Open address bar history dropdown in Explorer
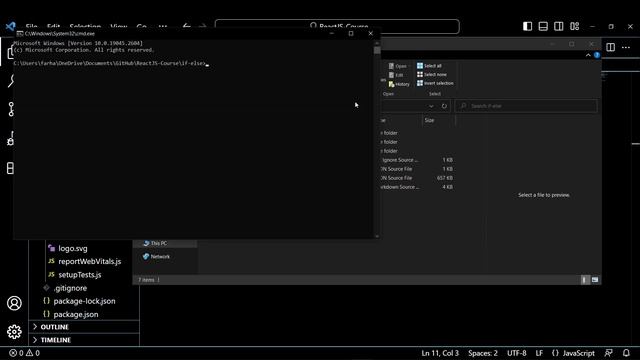Image resolution: width=640 pixels, height=360 pixels. click(x=431, y=106)
